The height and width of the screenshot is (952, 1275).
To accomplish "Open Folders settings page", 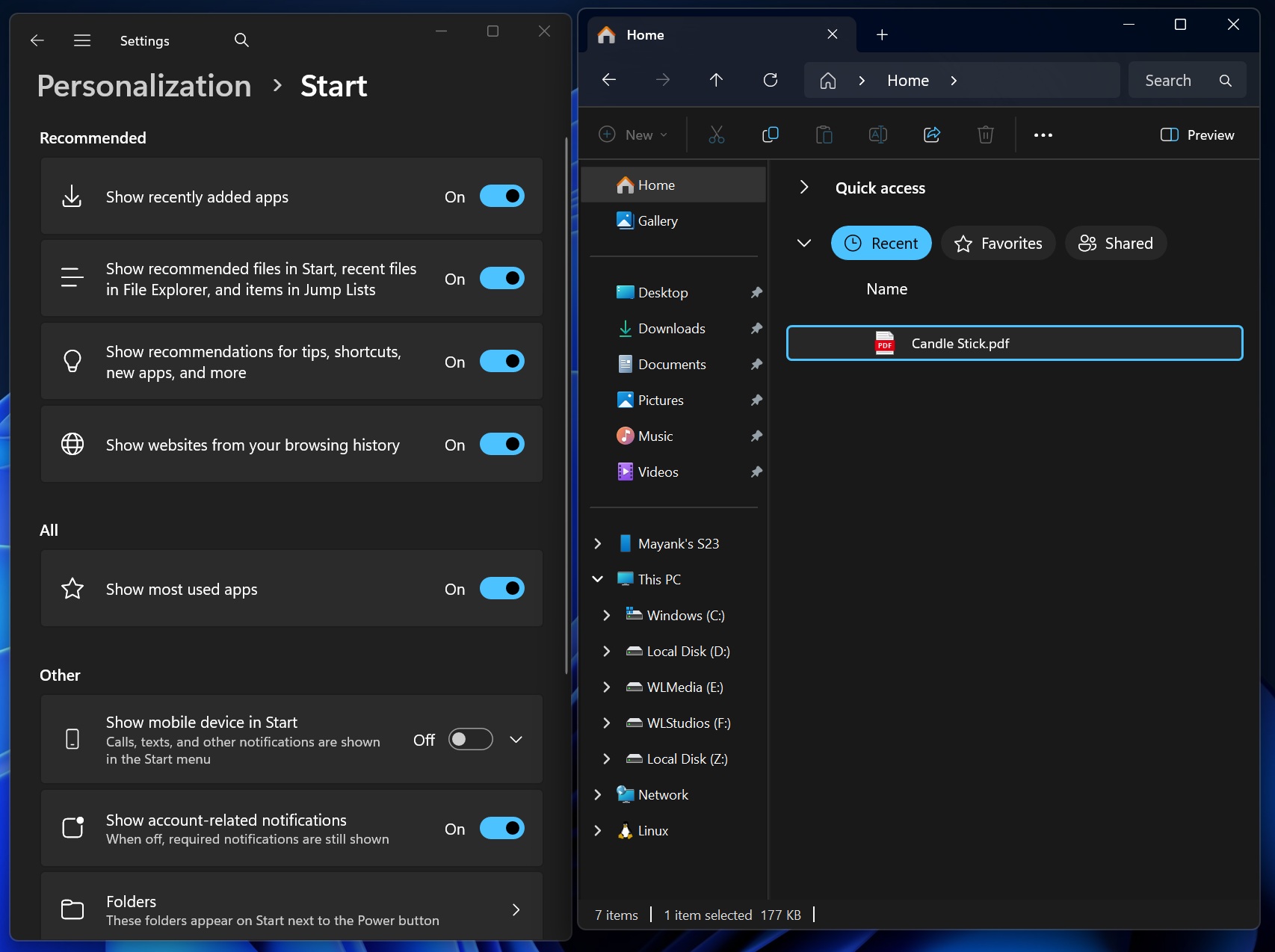I will pos(291,909).
